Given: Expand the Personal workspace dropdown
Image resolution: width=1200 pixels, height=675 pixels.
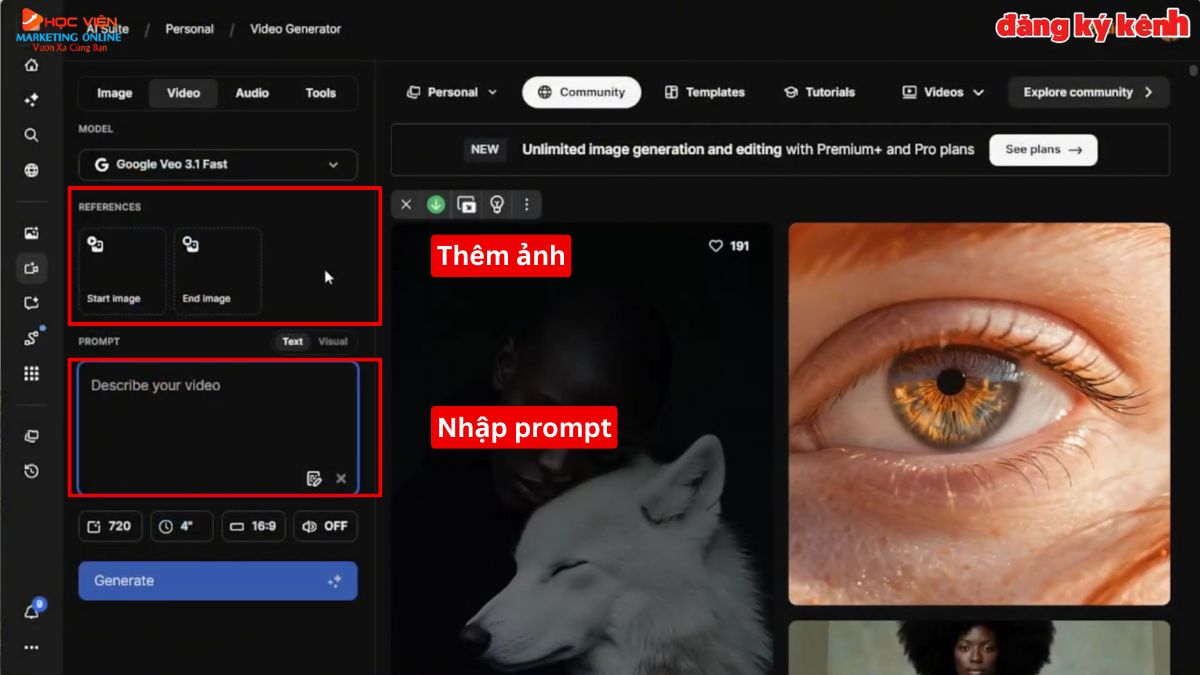Looking at the screenshot, I should pos(451,91).
